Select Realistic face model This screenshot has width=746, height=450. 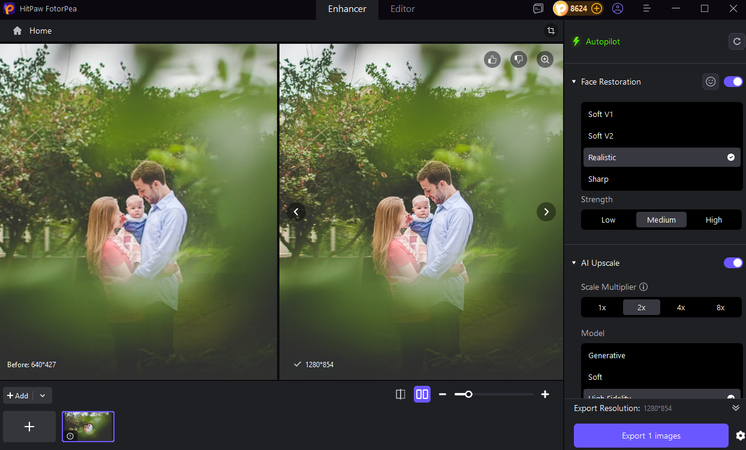click(x=662, y=157)
